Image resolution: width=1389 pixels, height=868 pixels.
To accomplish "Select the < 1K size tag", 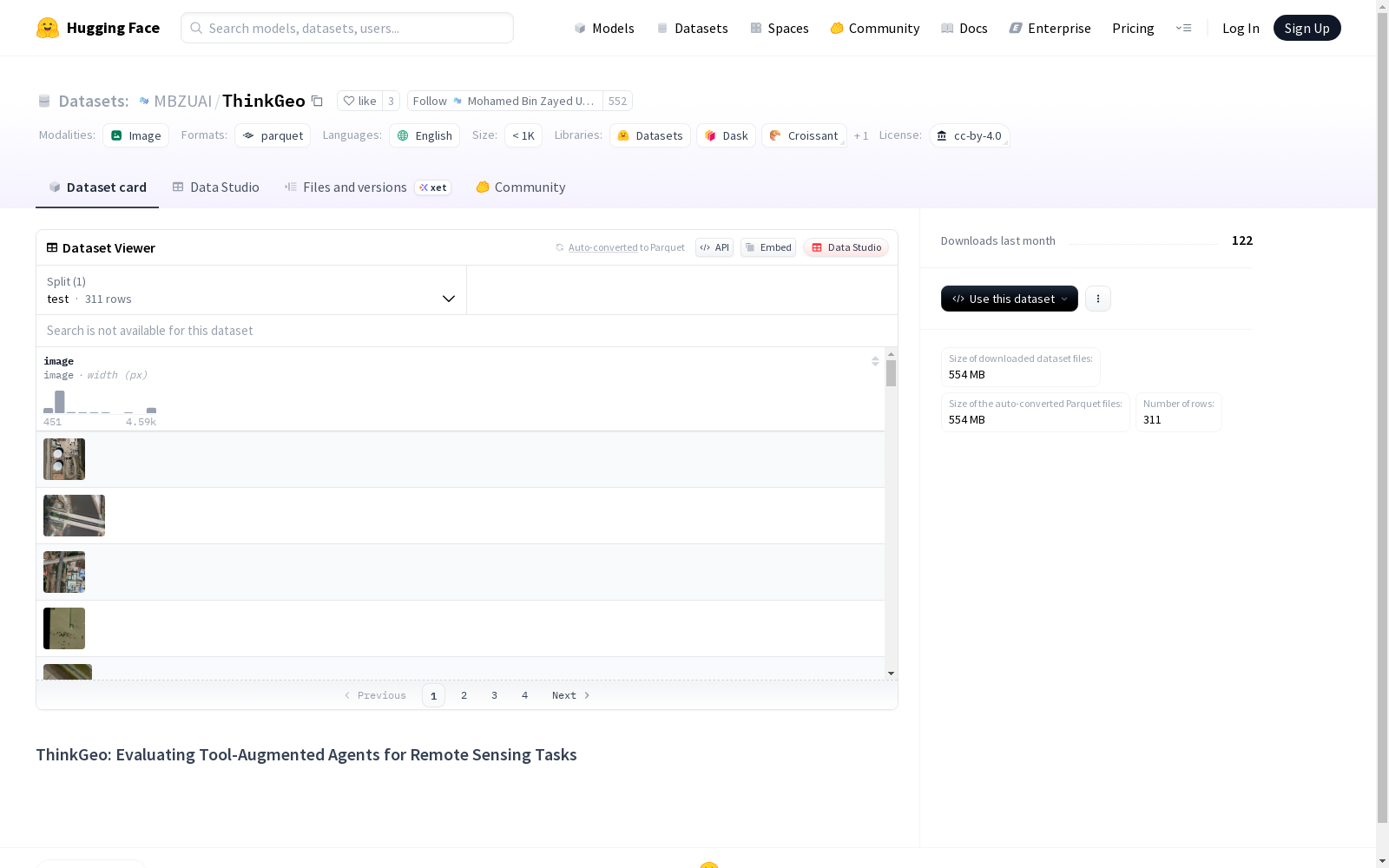I will pyautogui.click(x=523, y=135).
